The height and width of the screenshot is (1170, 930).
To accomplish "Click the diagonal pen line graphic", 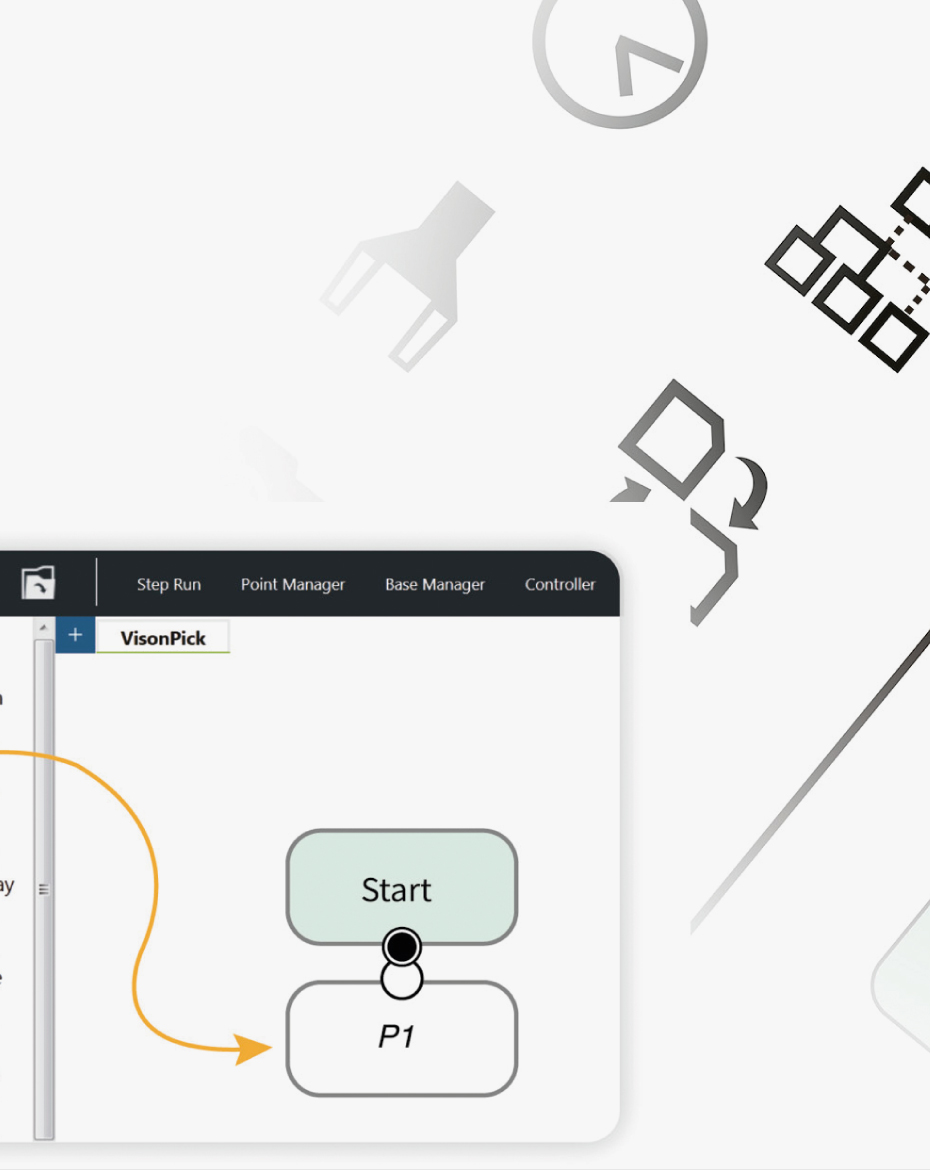I will (x=810, y=760).
